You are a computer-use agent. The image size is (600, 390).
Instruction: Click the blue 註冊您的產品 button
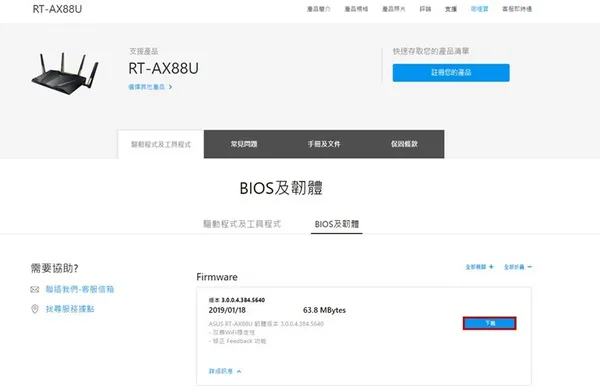tap(451, 73)
